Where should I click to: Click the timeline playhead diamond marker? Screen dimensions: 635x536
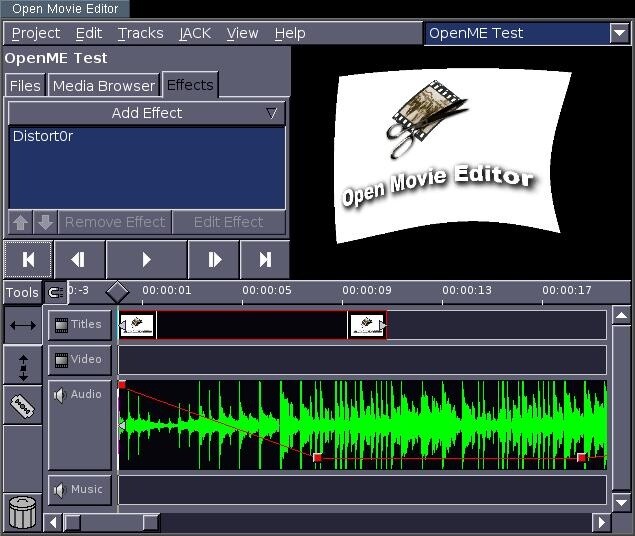point(117,292)
